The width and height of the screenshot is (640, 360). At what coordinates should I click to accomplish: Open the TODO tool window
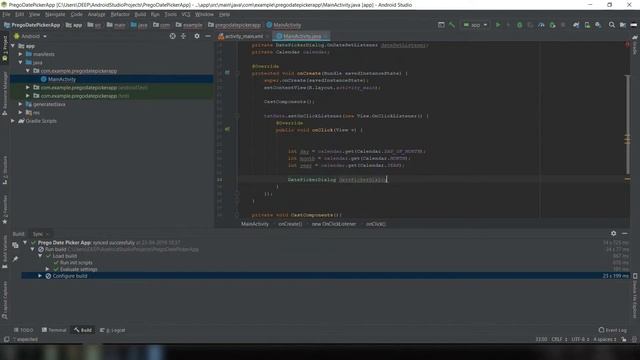(24, 330)
